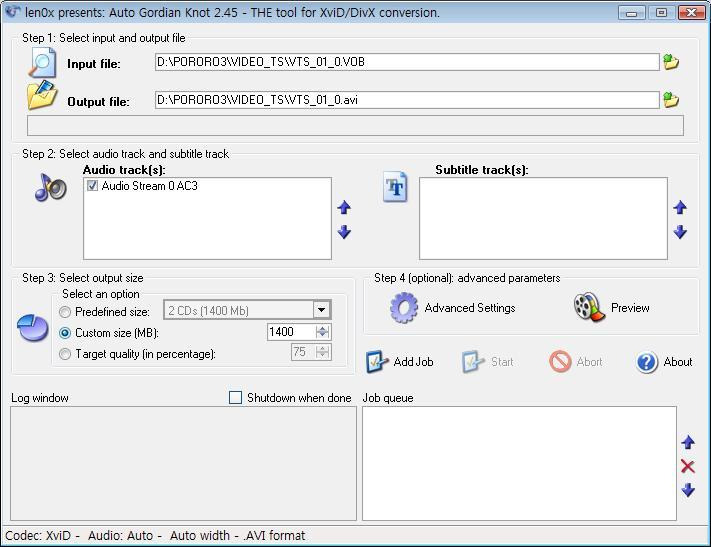Click the music note audio track icon

(x=50, y=187)
